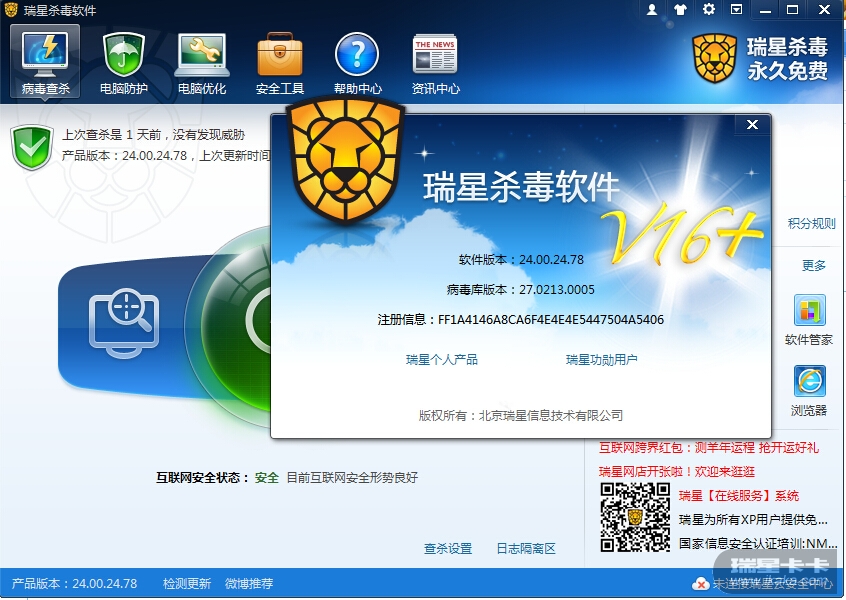Open 资讯中心 news center
Screen dimensions: 846x600
point(435,62)
